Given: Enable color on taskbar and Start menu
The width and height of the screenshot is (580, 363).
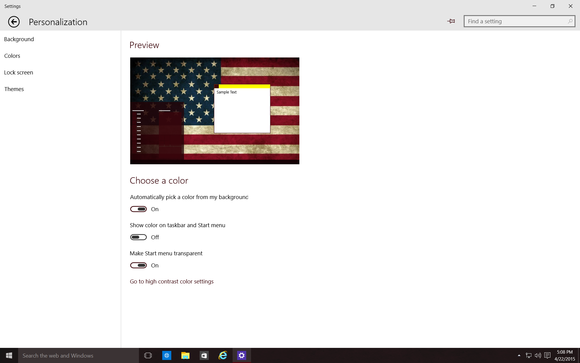Looking at the screenshot, I should [138, 237].
